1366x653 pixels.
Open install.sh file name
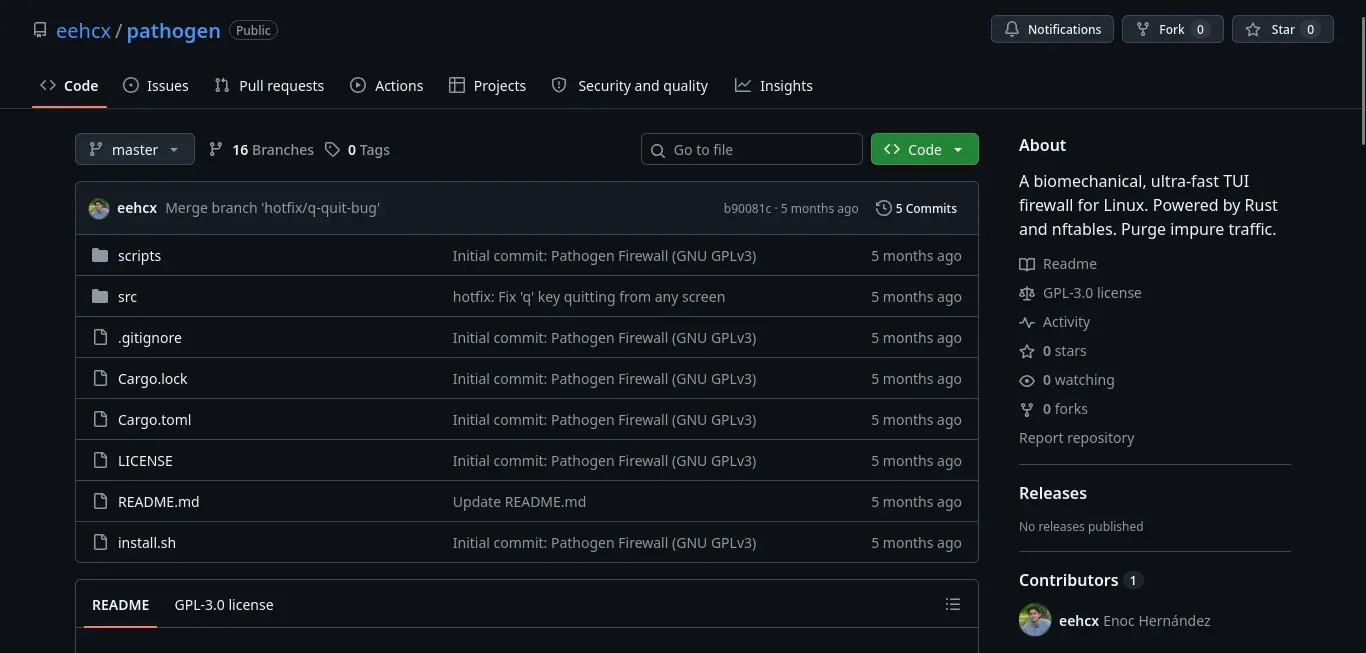tap(147, 543)
